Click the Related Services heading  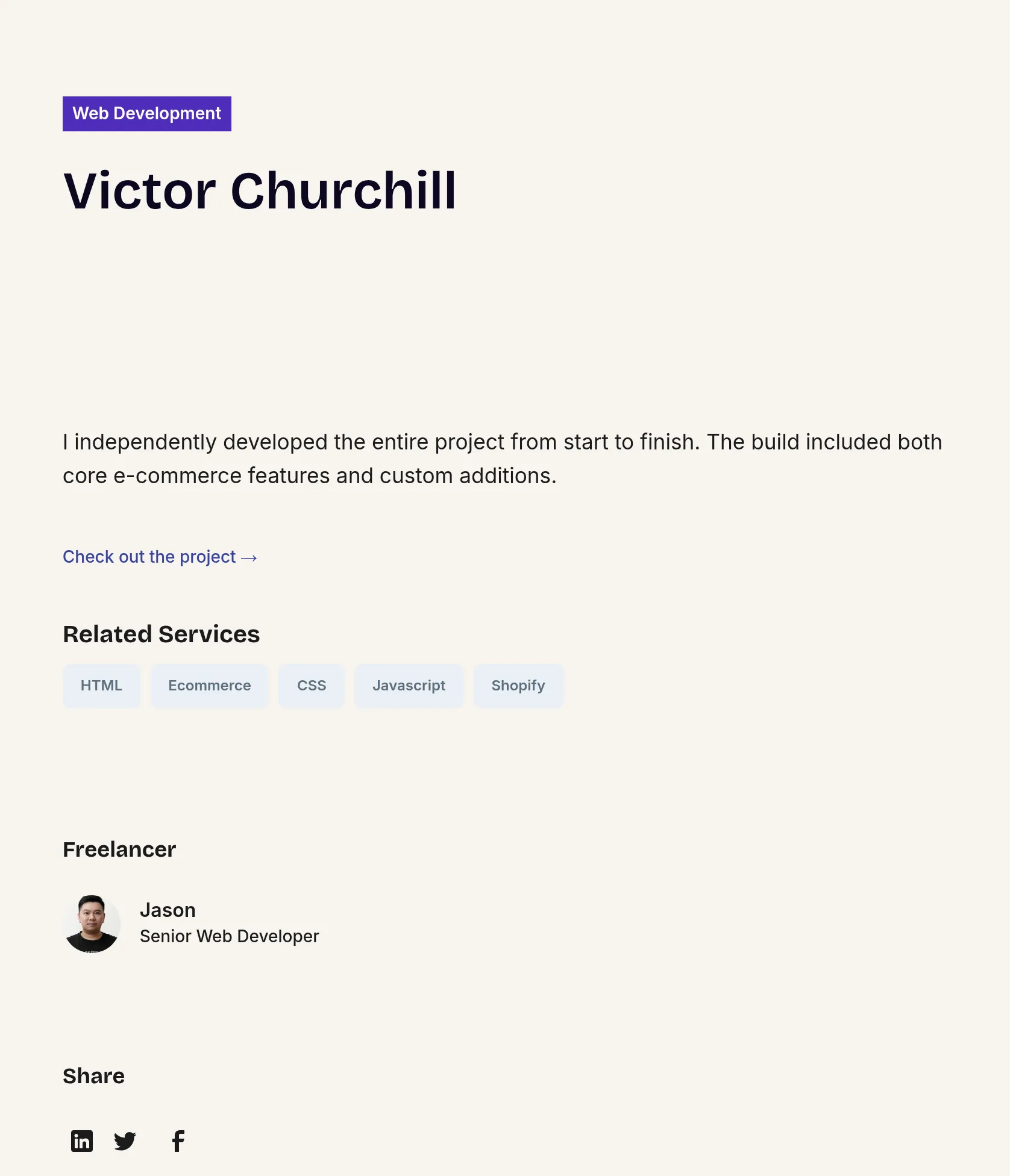(x=162, y=634)
